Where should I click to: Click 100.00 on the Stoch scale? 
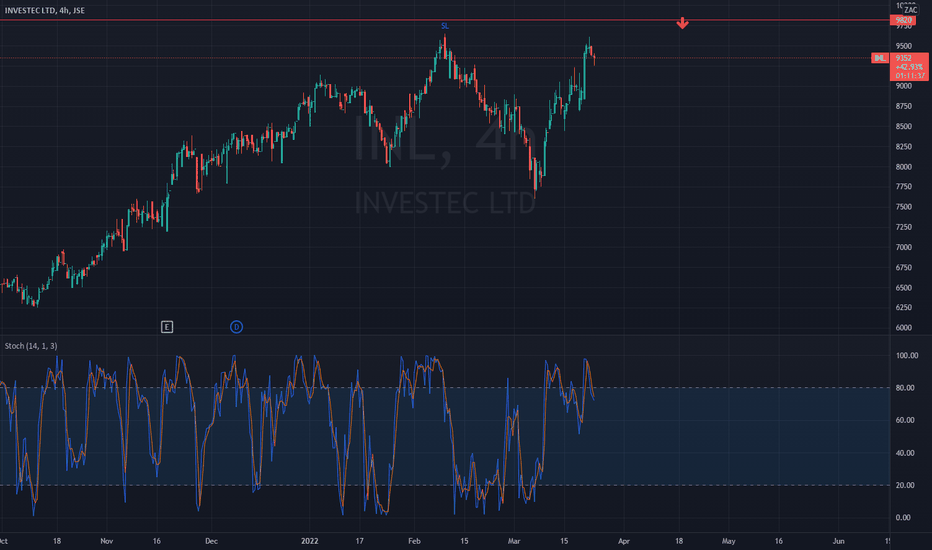point(906,356)
